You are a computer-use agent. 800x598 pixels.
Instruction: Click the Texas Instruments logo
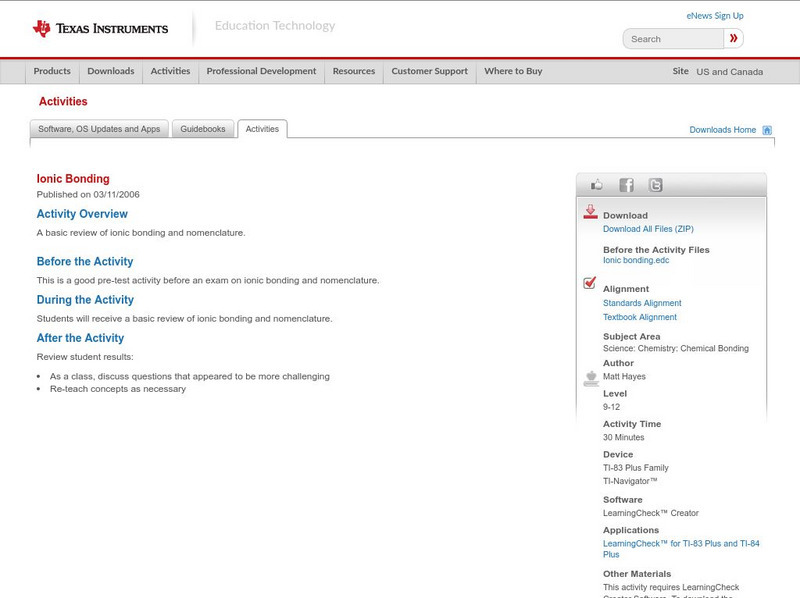101,29
